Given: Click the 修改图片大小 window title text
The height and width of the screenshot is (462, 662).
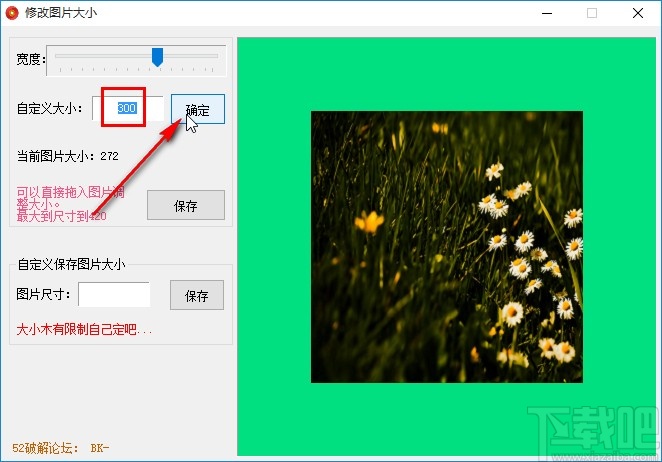Looking at the screenshot, I should pyautogui.click(x=61, y=13).
